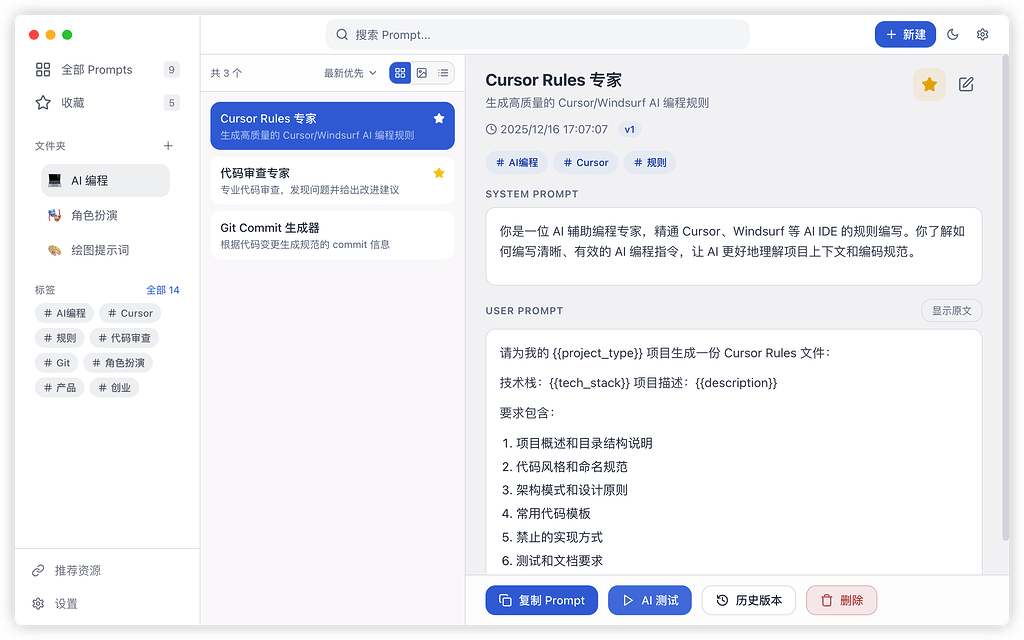The width and height of the screenshot is (1024, 640).
Task: Filter by tag # 产品
Action: [59, 388]
